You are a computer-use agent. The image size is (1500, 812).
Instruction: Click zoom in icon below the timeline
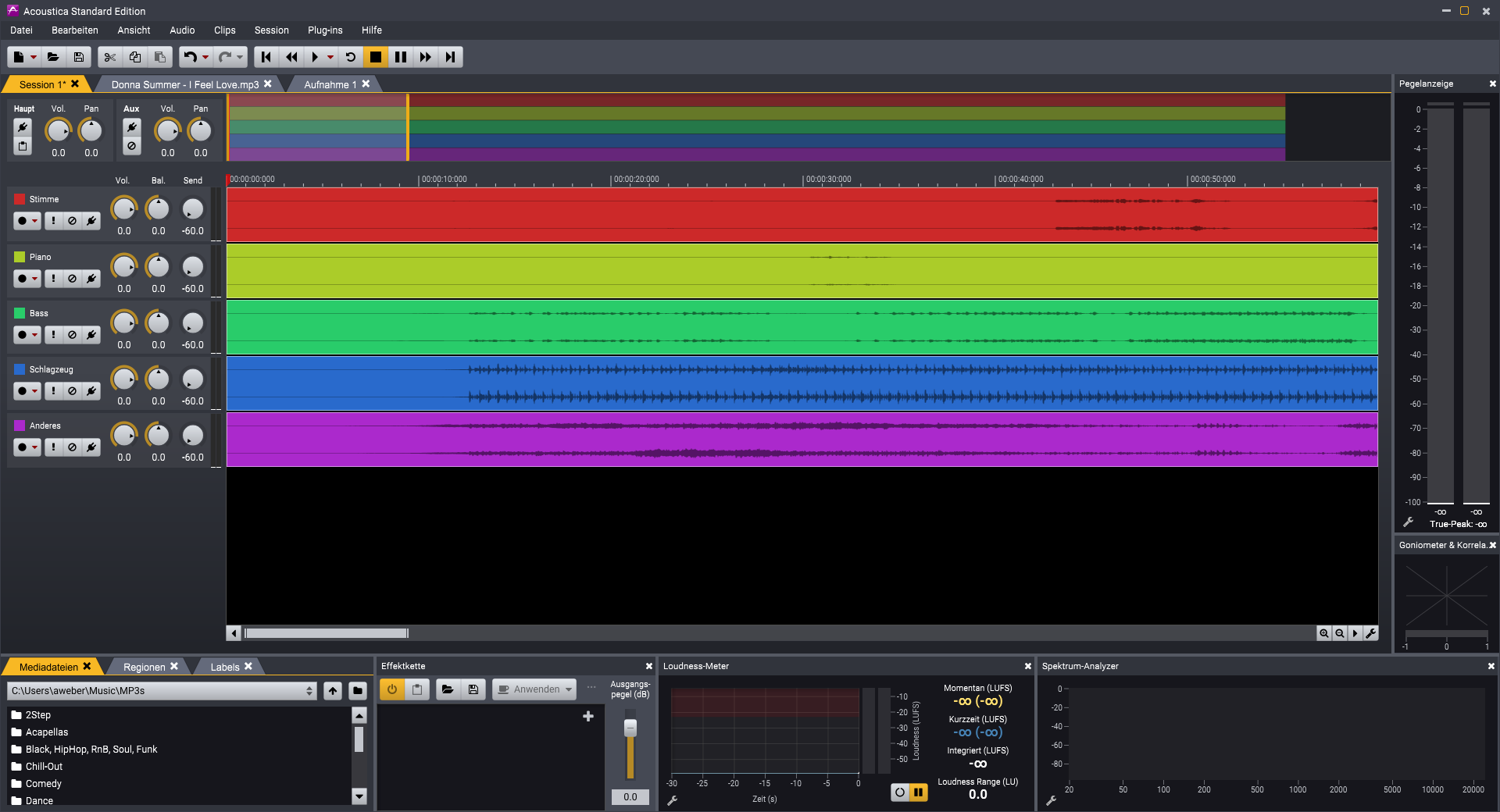(x=1323, y=633)
